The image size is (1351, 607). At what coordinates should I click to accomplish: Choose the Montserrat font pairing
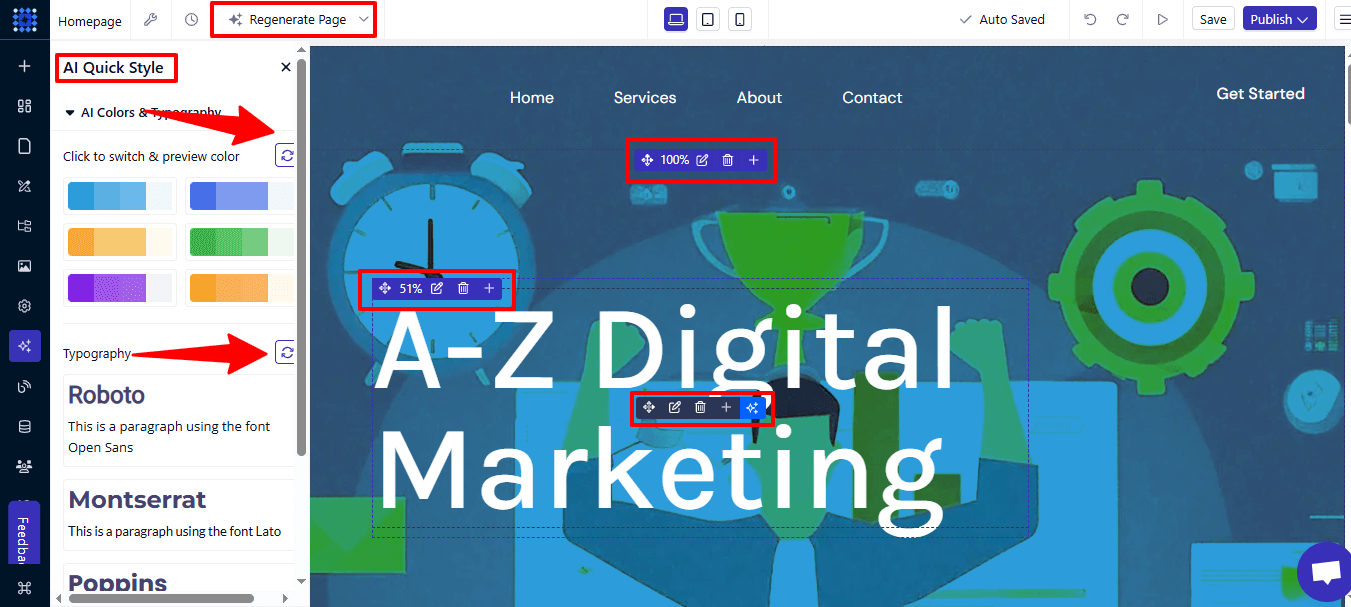(x=179, y=514)
